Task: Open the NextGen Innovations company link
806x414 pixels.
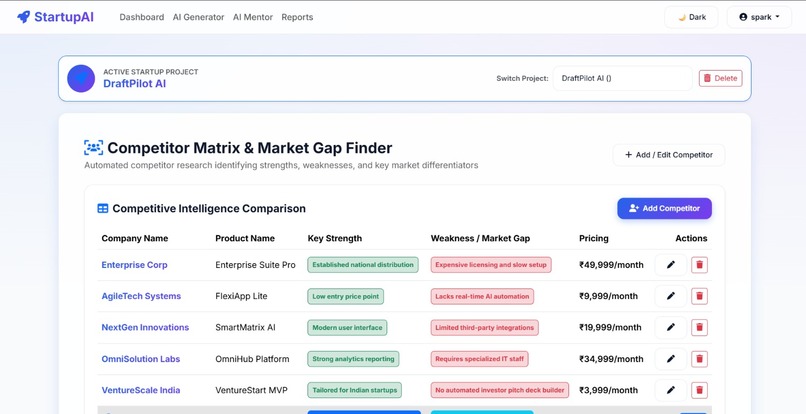Action: pos(145,328)
